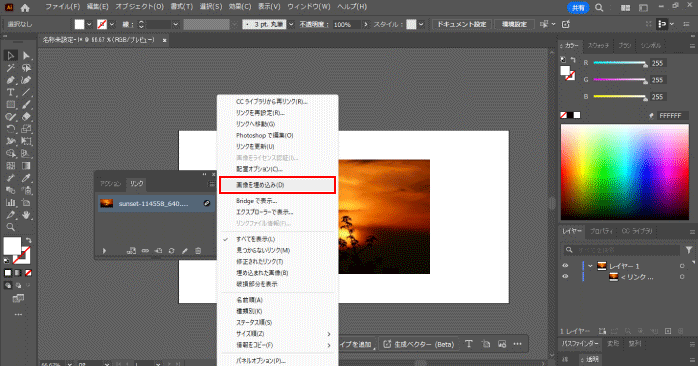The height and width of the screenshot is (366, 698).
Task: Click the Home icon in title bar
Action: pyautogui.click(x=25, y=8)
